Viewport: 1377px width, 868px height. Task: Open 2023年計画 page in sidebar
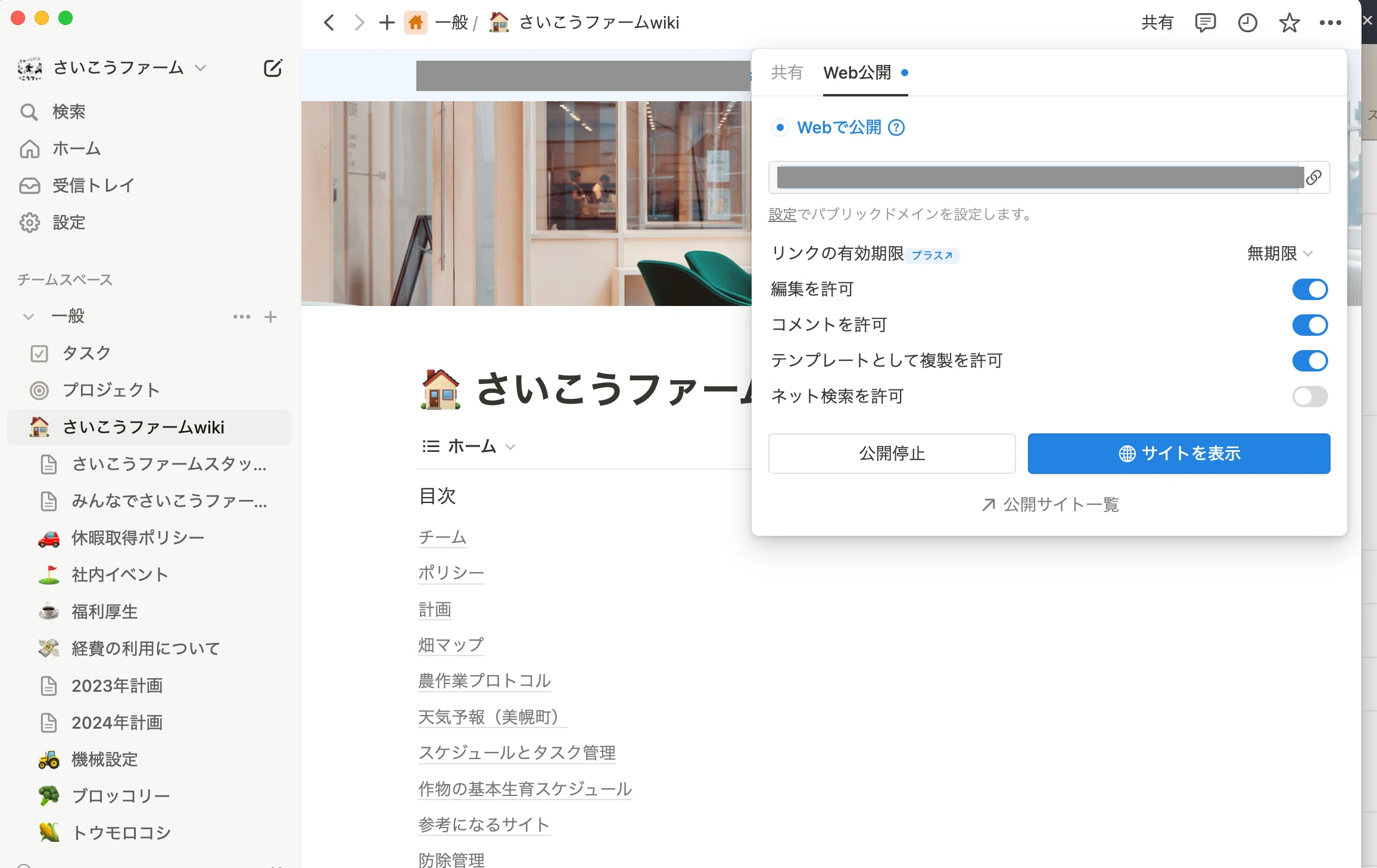tap(117, 686)
